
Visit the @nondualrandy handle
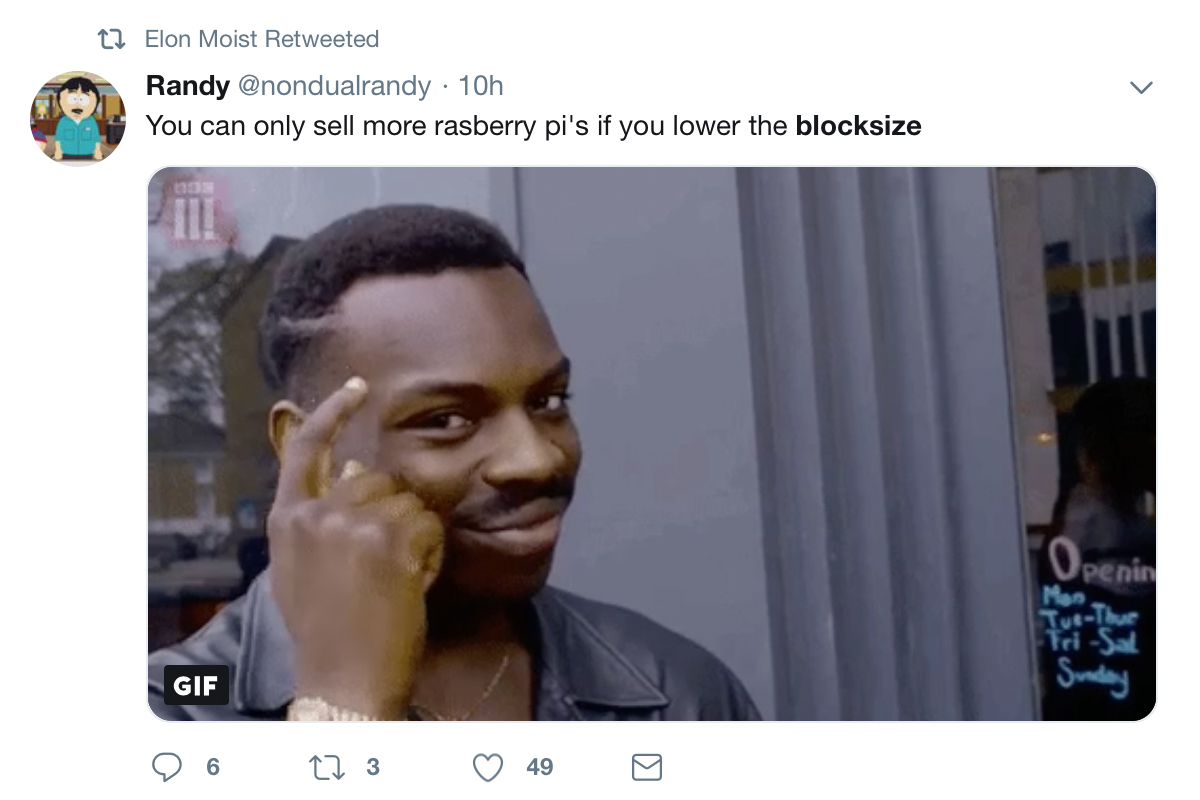pos(333,86)
